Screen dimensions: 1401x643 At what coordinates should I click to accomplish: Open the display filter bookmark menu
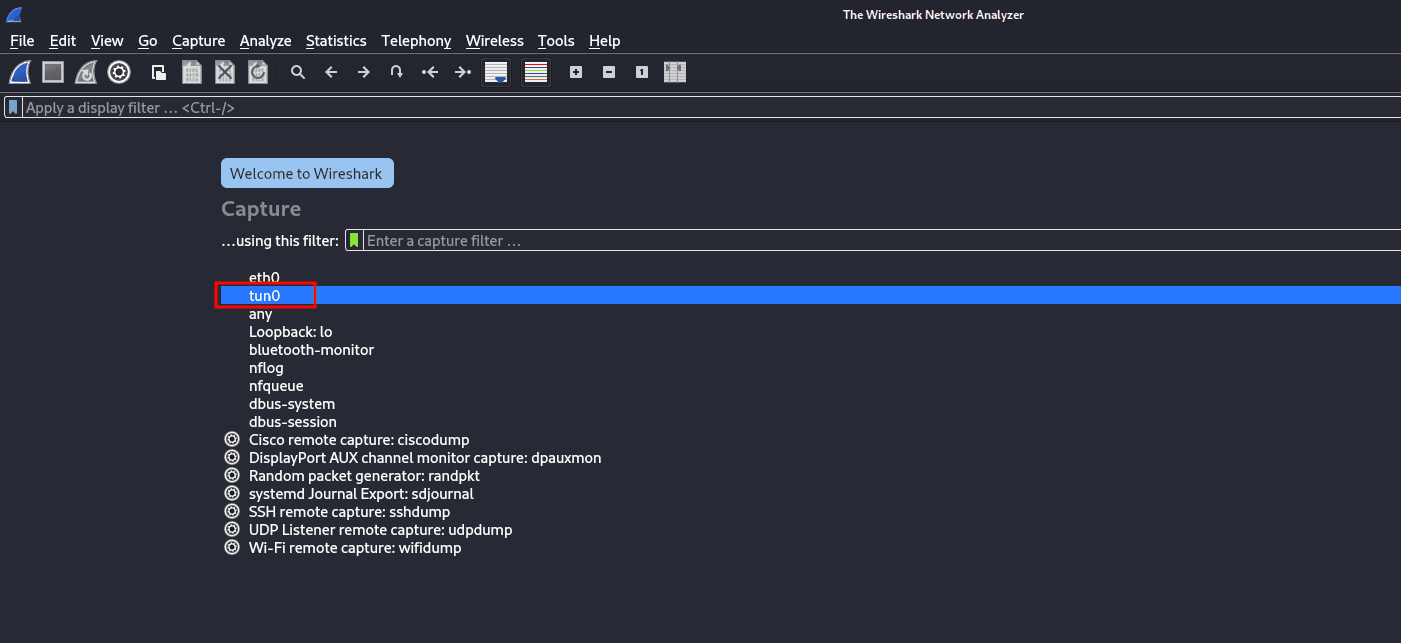[x=13, y=107]
